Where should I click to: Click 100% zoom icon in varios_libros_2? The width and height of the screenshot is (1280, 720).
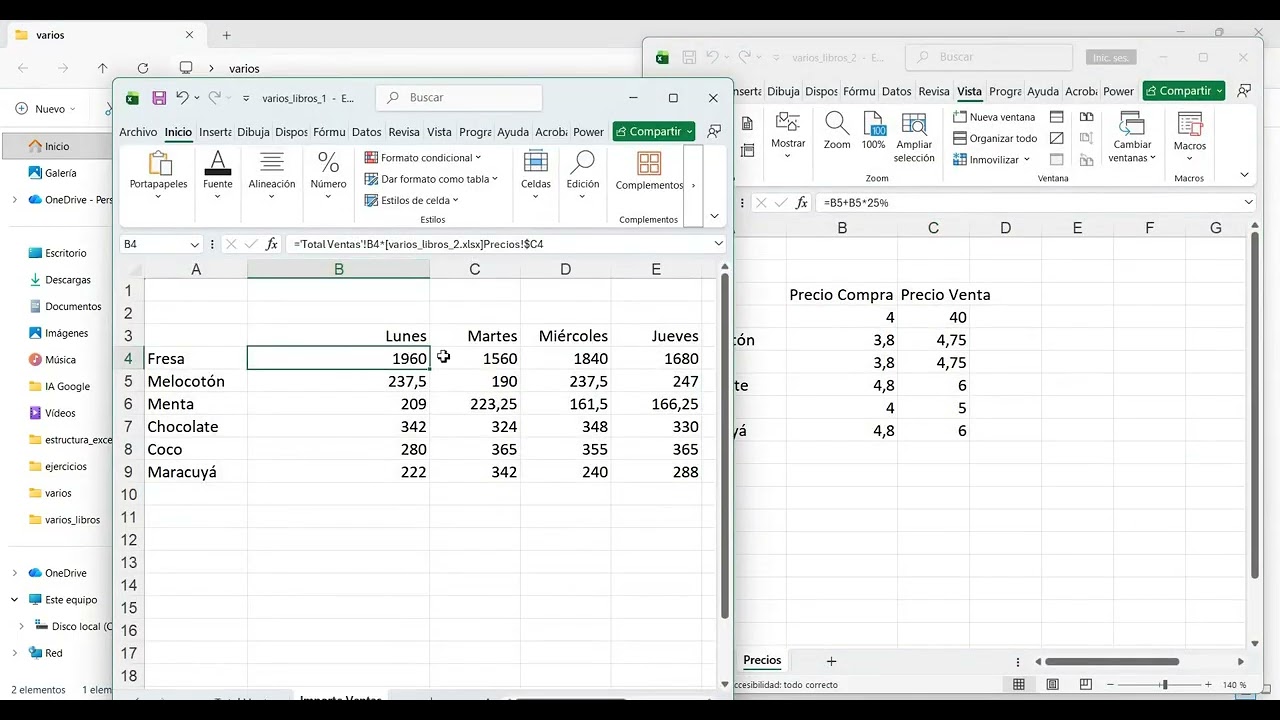click(x=874, y=130)
